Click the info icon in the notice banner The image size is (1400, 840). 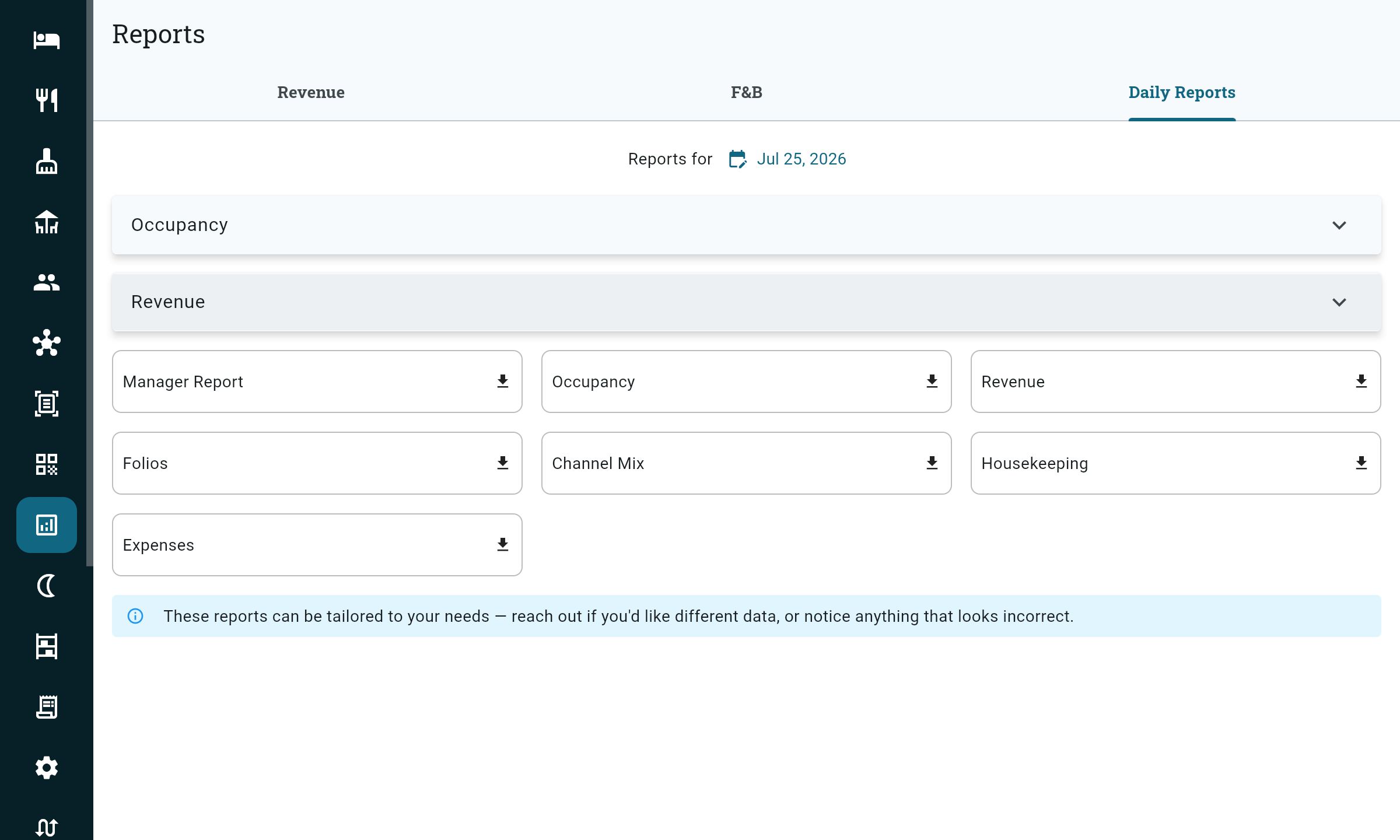[x=135, y=616]
